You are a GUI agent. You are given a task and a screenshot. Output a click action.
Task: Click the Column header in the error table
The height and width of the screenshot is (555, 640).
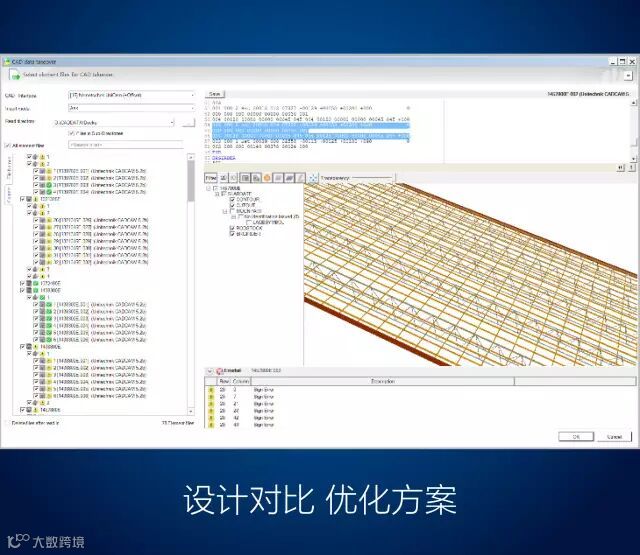click(241, 381)
